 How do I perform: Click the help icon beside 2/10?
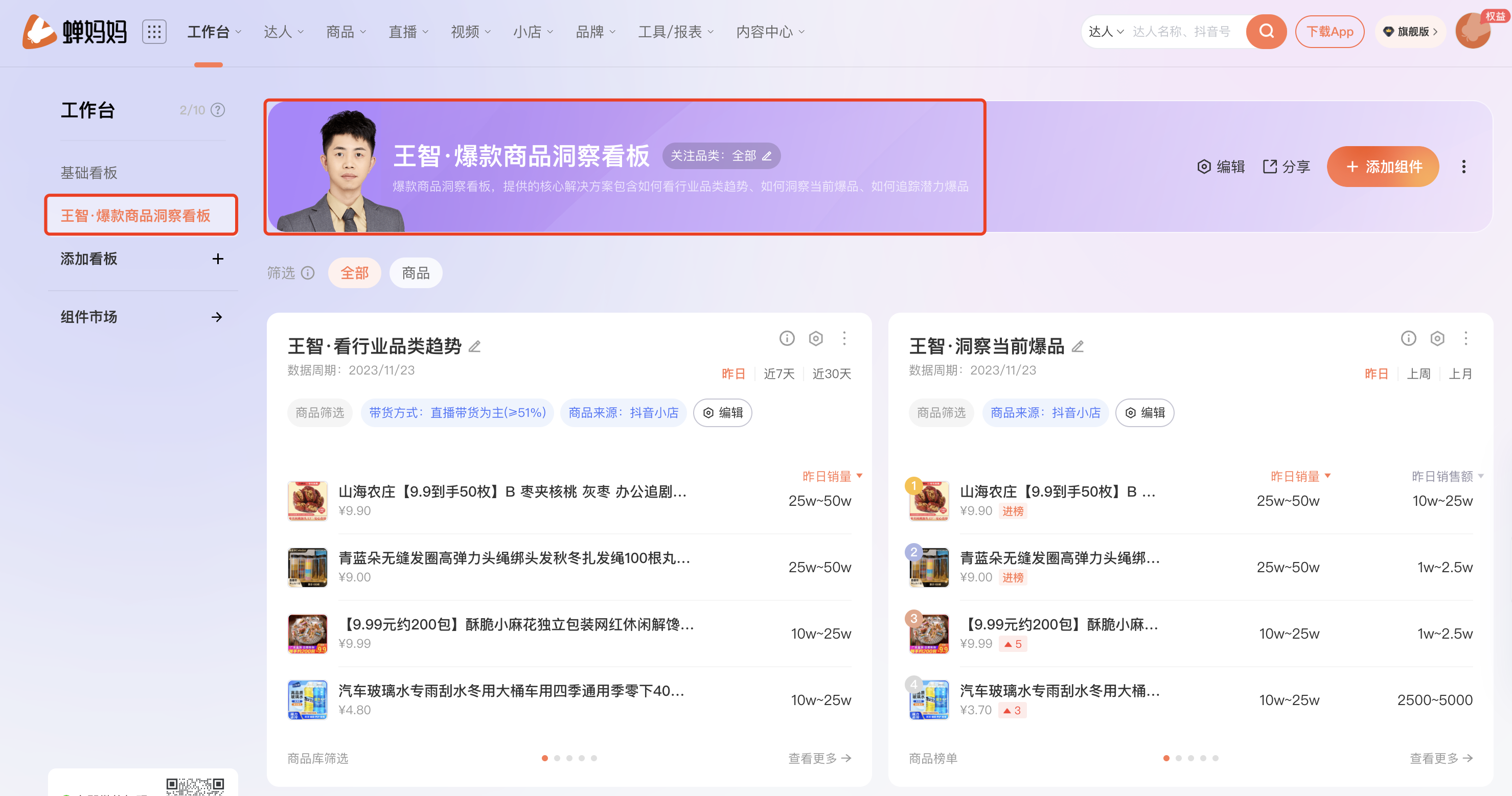[218, 110]
